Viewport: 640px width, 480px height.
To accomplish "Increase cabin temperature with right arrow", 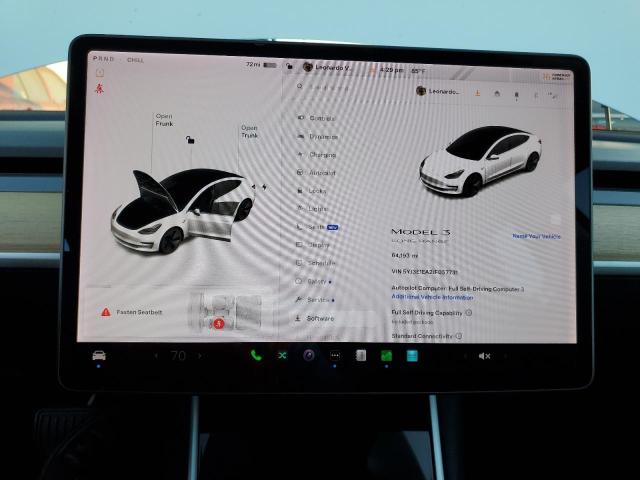I will pos(200,356).
